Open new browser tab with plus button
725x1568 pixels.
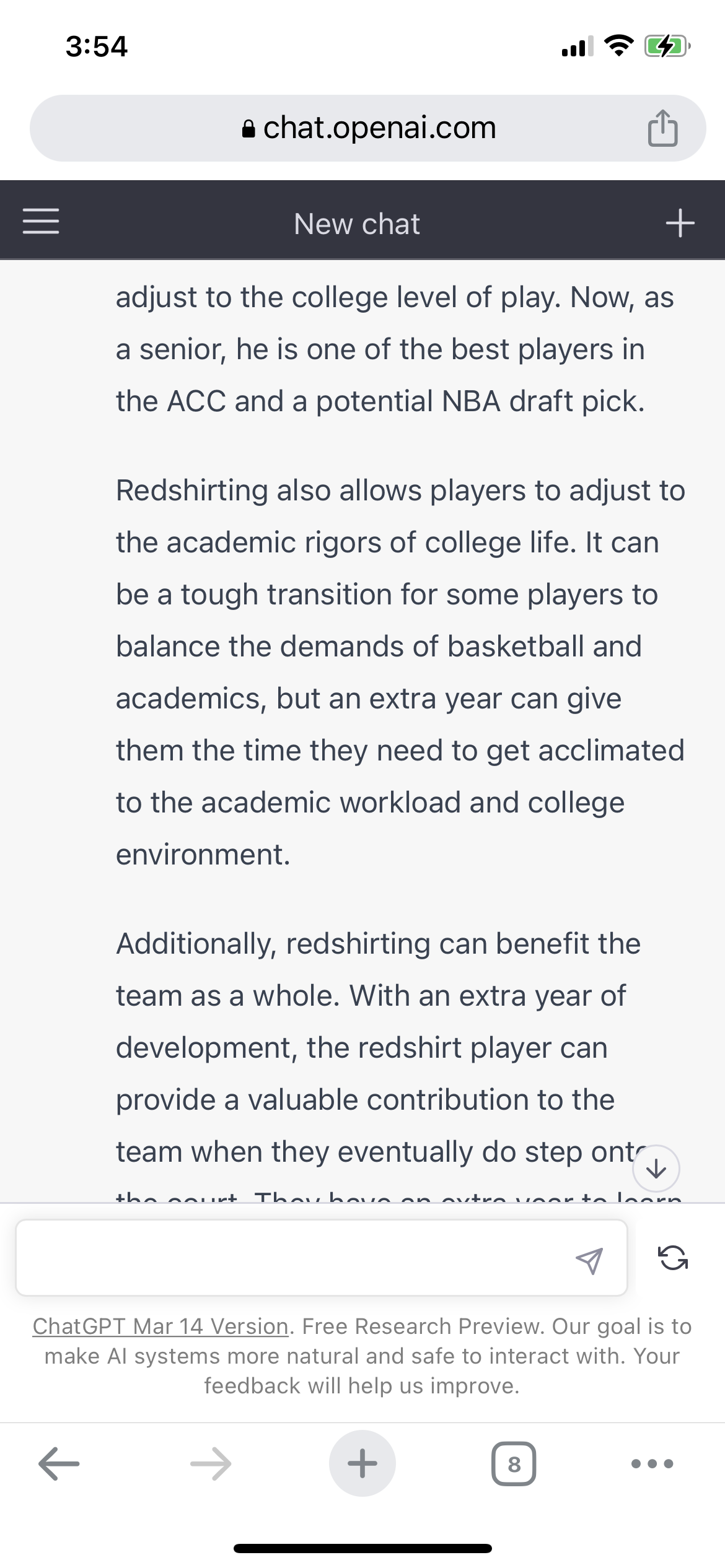[x=362, y=1463]
